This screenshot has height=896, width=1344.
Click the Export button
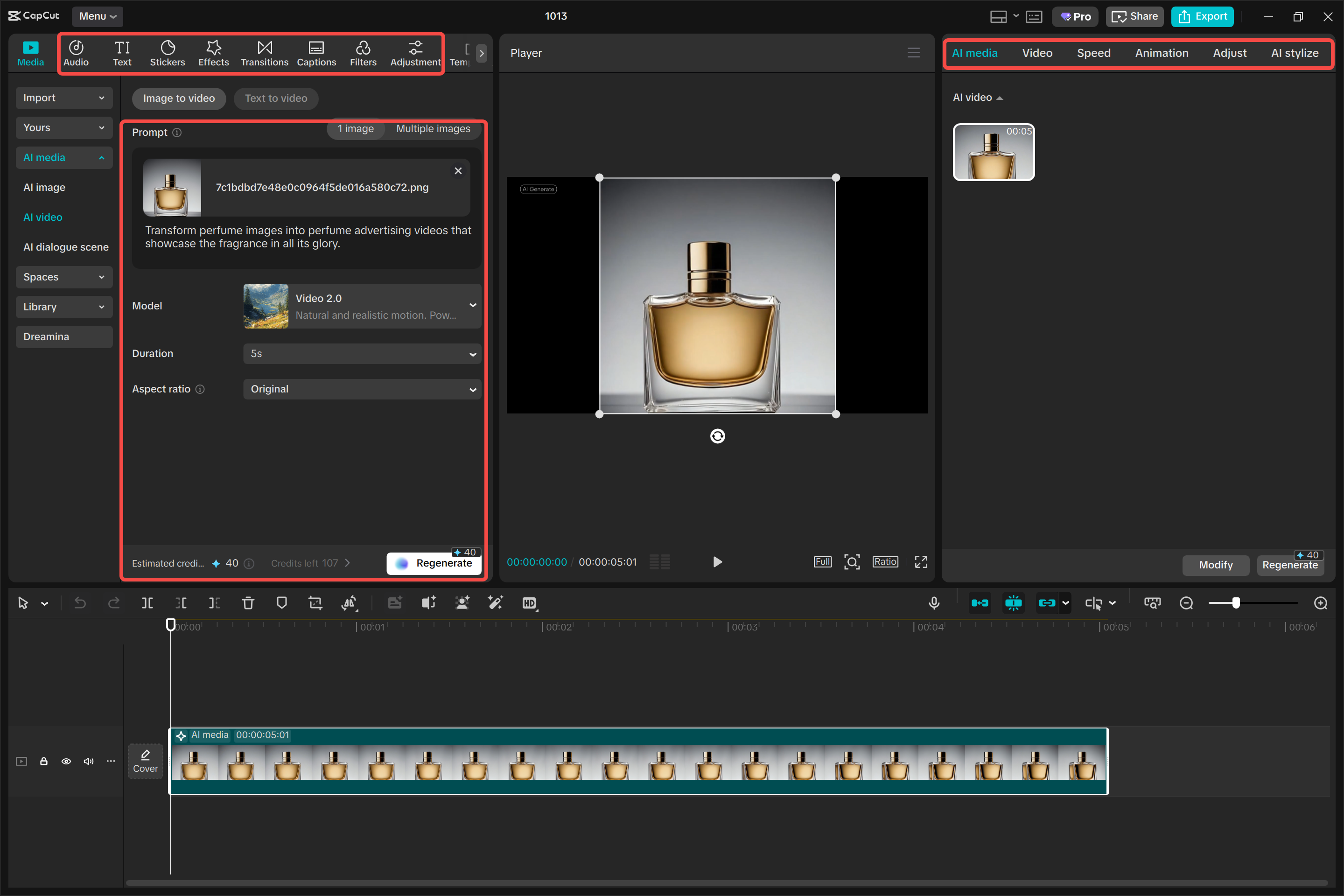[x=1202, y=17]
